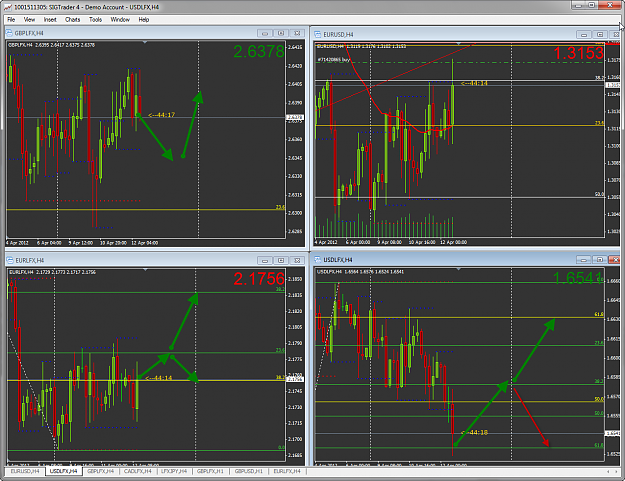Close the EURLFX,H4 chart window
Viewport: 625px width, 481px height.
pyautogui.click(x=297, y=261)
